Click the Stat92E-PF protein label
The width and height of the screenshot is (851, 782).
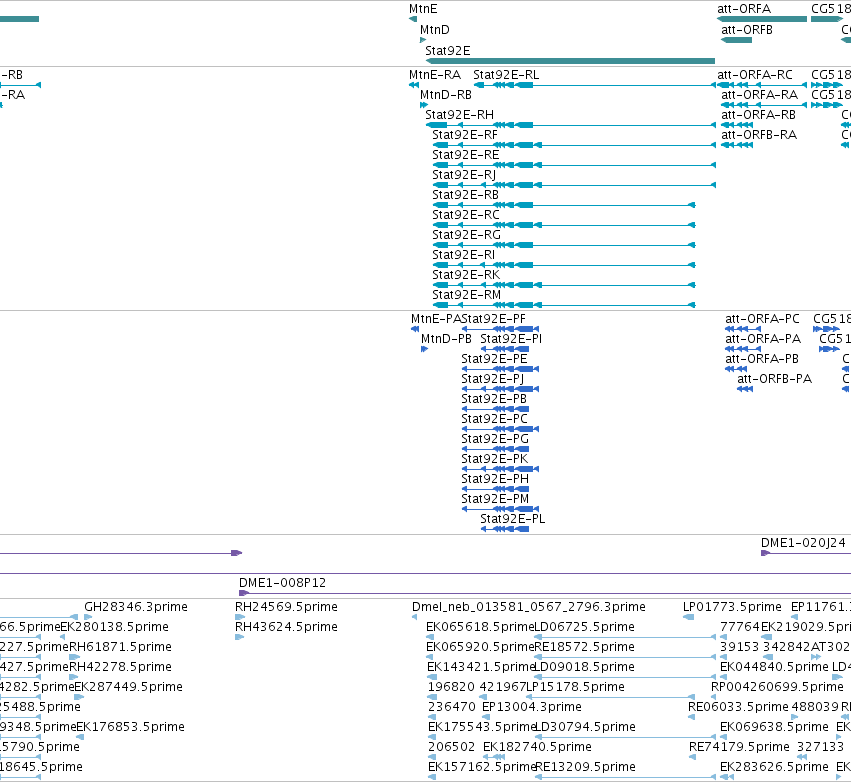(x=493, y=319)
